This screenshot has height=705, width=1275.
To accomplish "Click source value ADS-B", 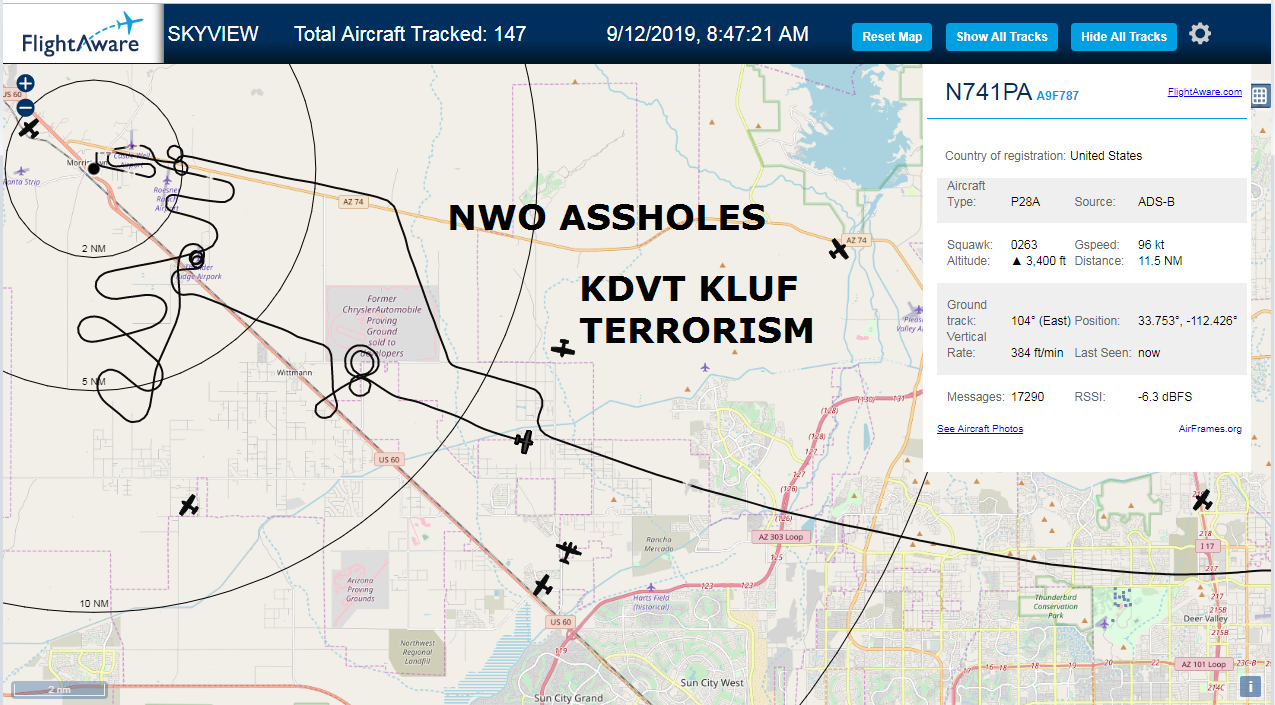I will coord(1156,202).
